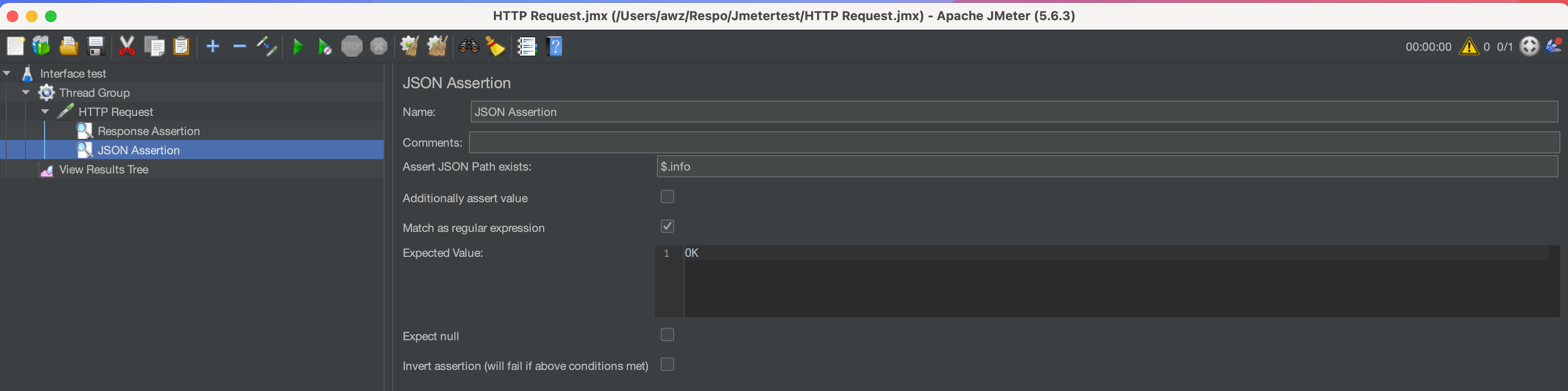Image resolution: width=1568 pixels, height=391 pixels.
Task: Click the JSON Assertion panel heading
Action: 456,83
